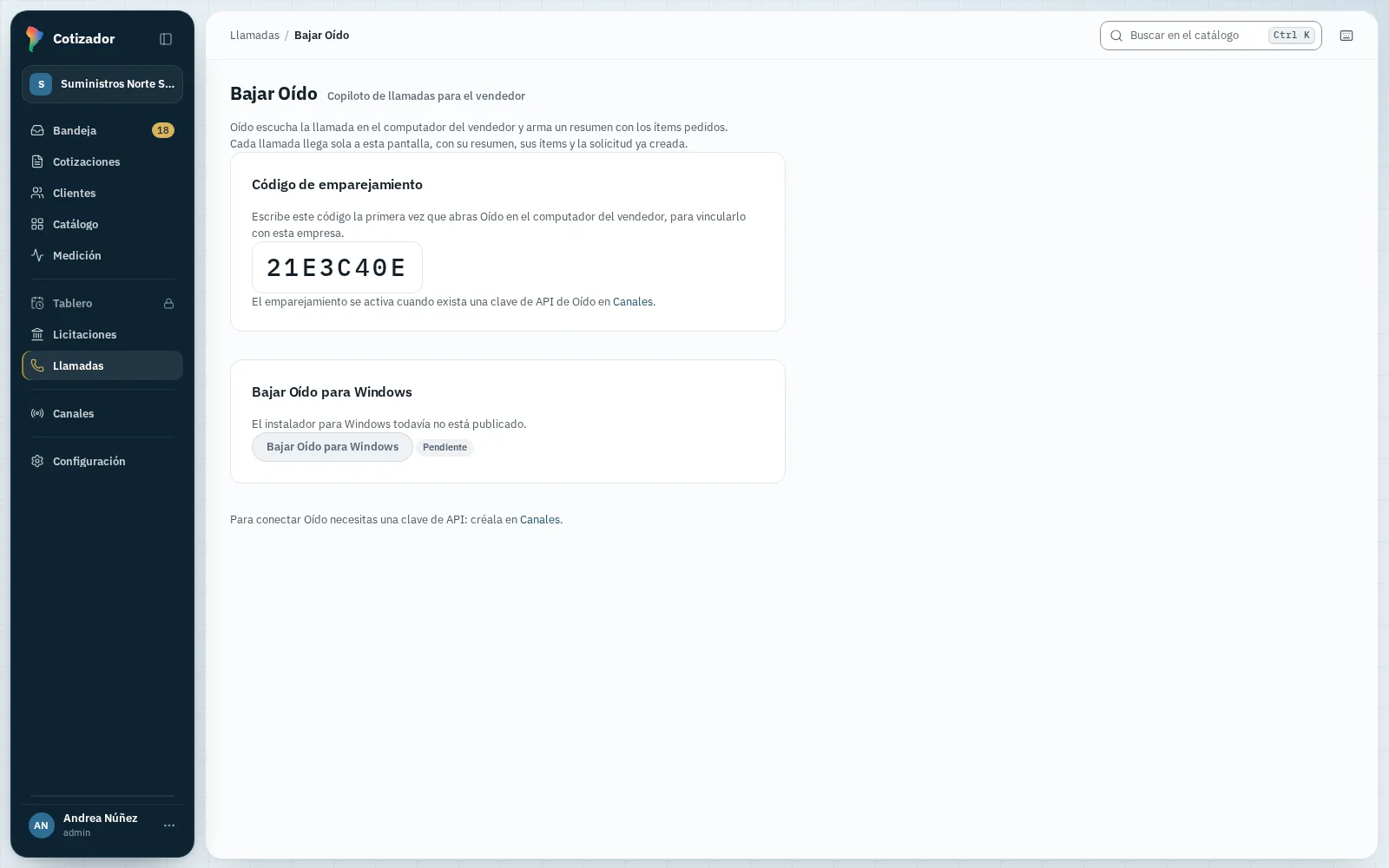The height and width of the screenshot is (868, 1389).
Task: Click the Cotizador colorful logo icon
Action: point(35,38)
